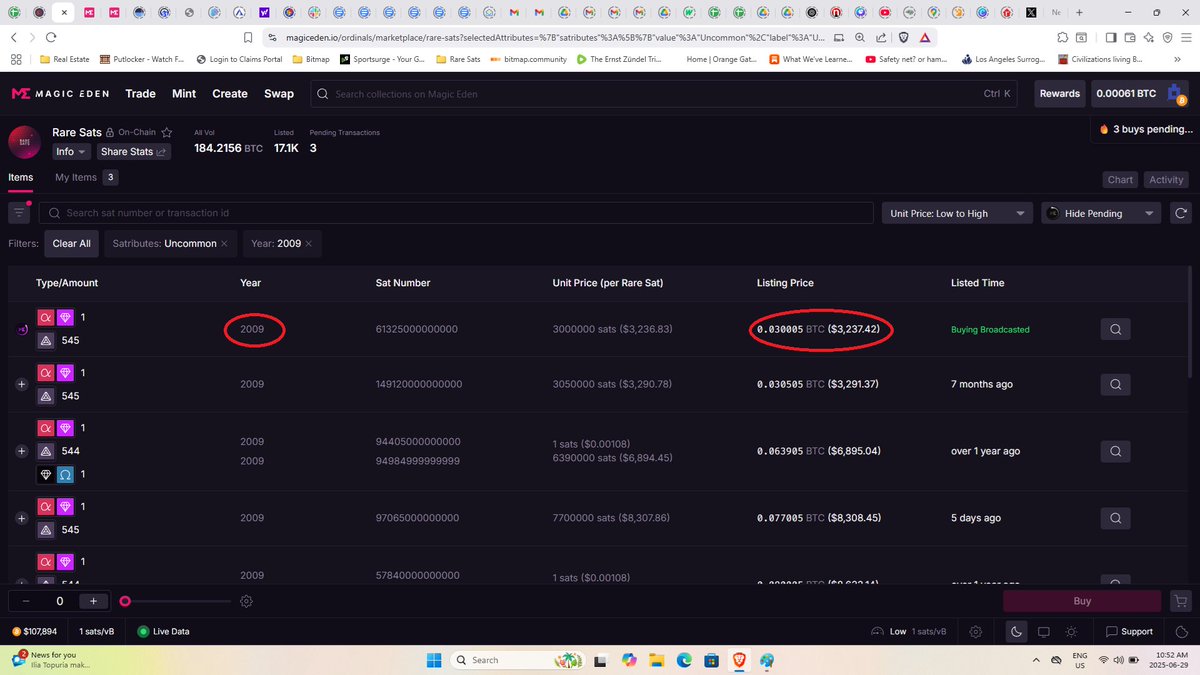
Task: Open Microsoft Edge from the taskbar
Action: [x=684, y=660]
